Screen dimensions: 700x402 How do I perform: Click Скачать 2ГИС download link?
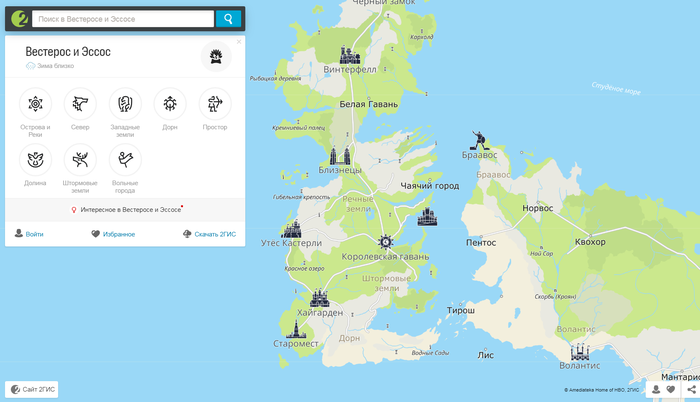[209, 234]
